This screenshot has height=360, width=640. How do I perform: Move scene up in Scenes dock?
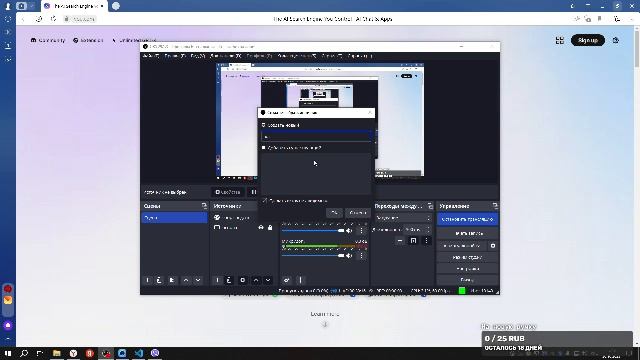click(186, 280)
